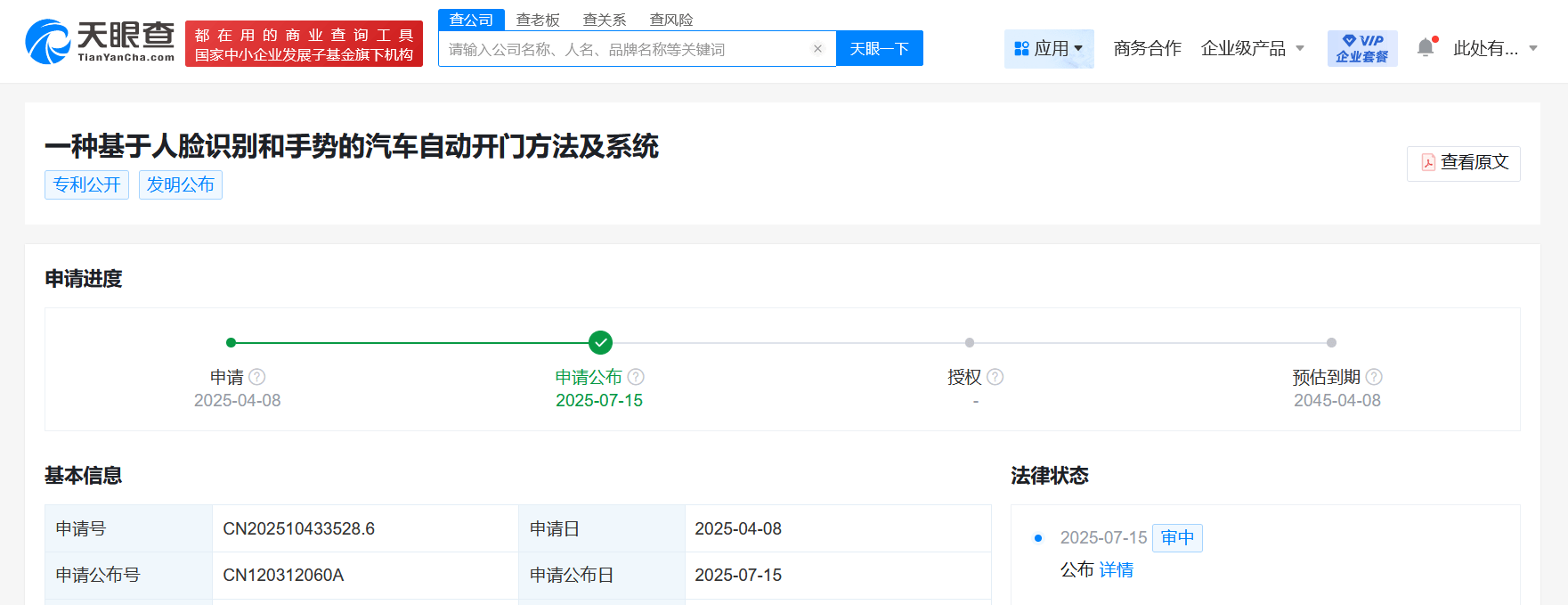Switch to the 查风险 tab
This screenshot has width=1568, height=605.
tap(671, 20)
